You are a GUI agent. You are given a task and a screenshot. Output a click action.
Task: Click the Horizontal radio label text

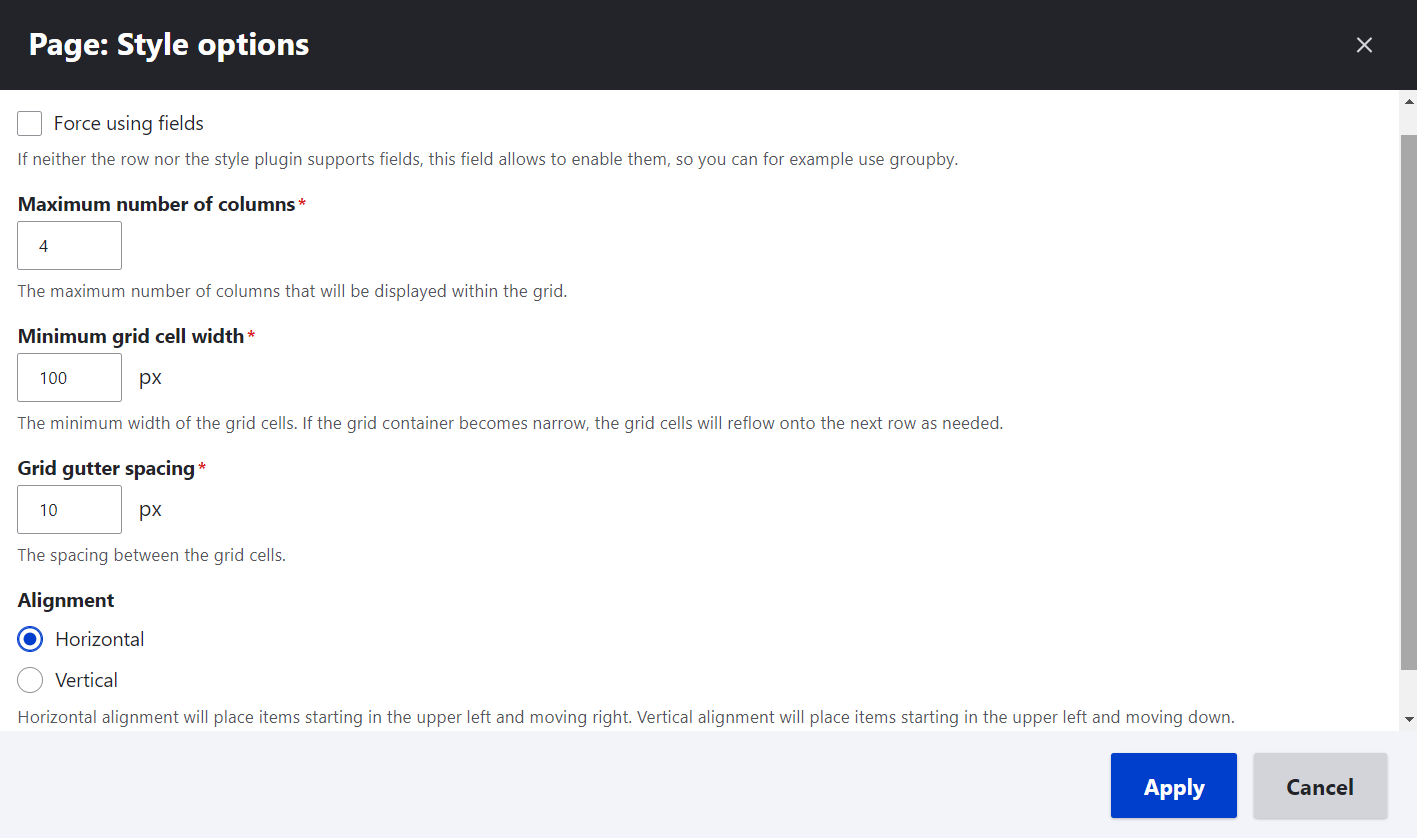[x=98, y=638]
